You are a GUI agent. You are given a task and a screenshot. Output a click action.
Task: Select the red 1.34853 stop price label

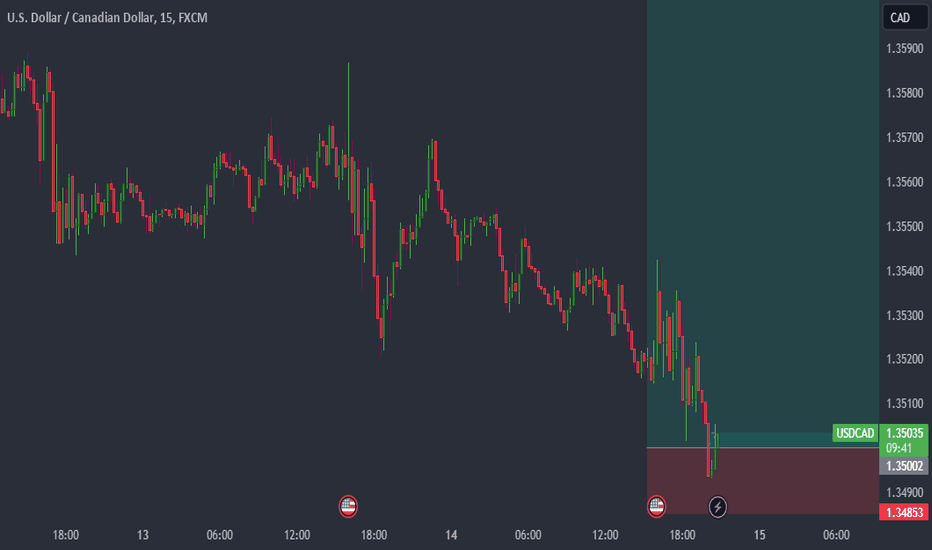(x=904, y=512)
